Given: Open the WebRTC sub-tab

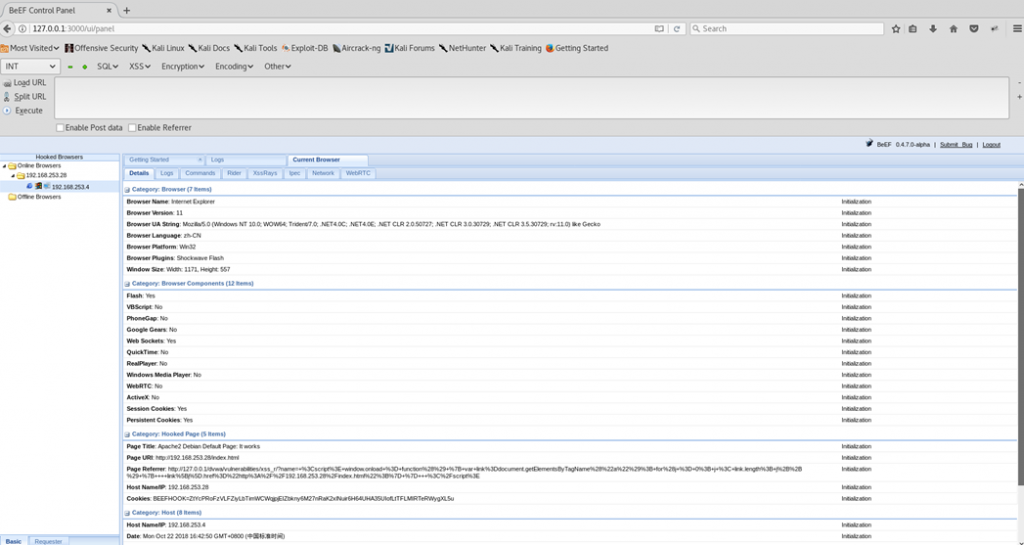Looking at the screenshot, I should pyautogui.click(x=358, y=174).
